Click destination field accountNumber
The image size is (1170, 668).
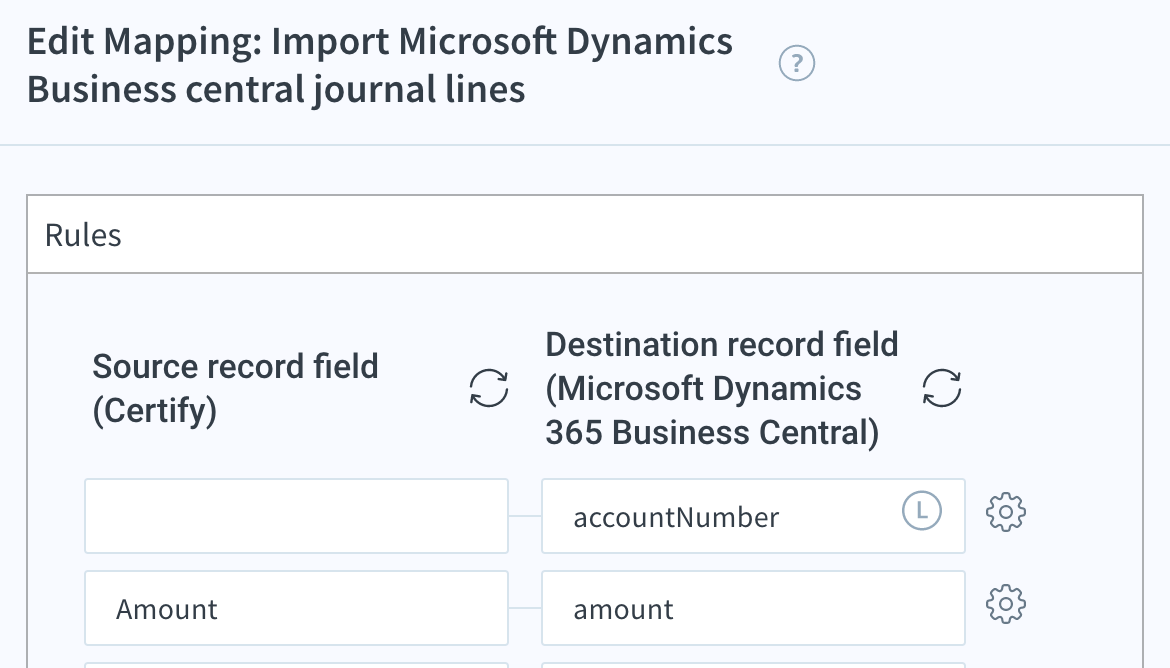(x=753, y=516)
